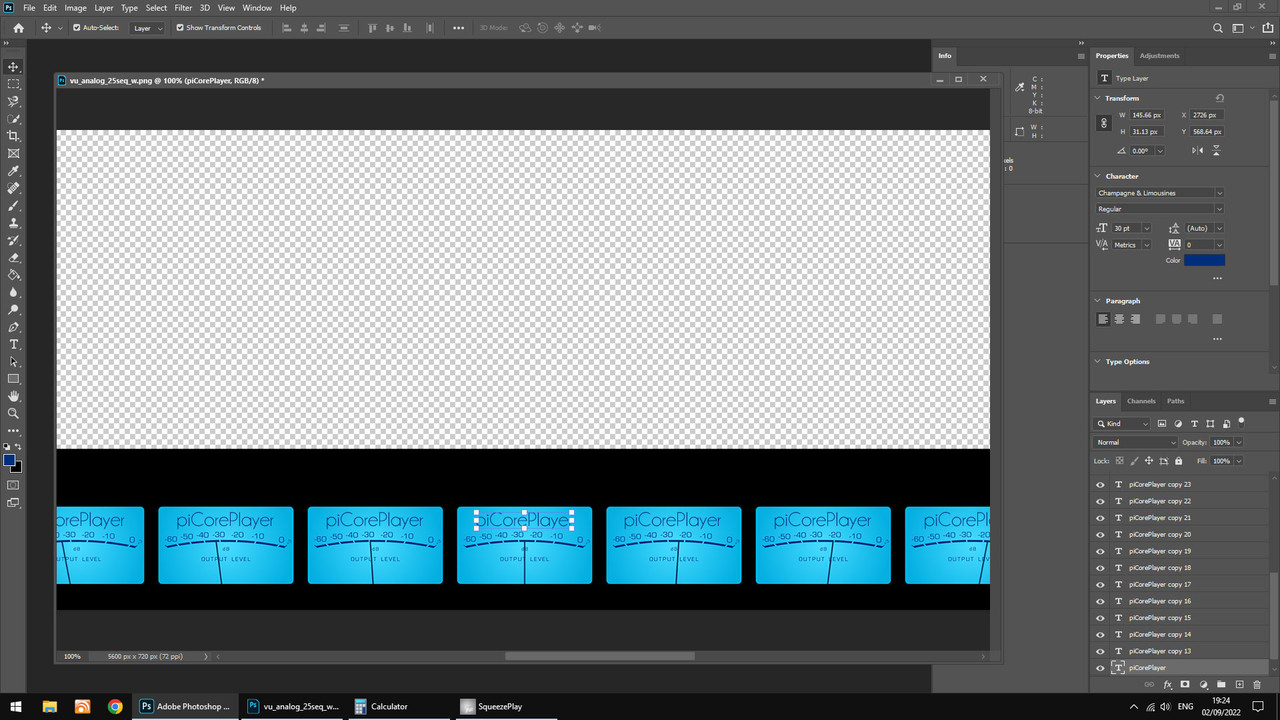Open the font family dropdown Champagne & Limousines

point(1160,193)
